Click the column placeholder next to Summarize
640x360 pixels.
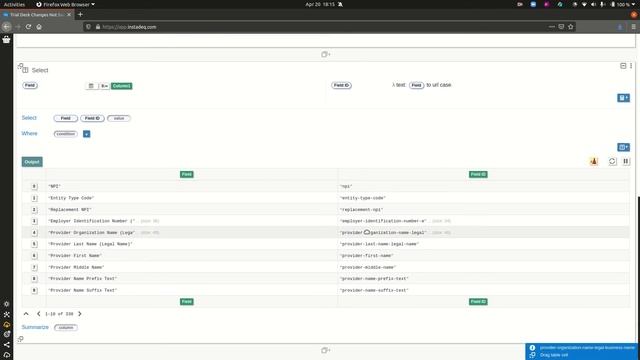[66, 328]
